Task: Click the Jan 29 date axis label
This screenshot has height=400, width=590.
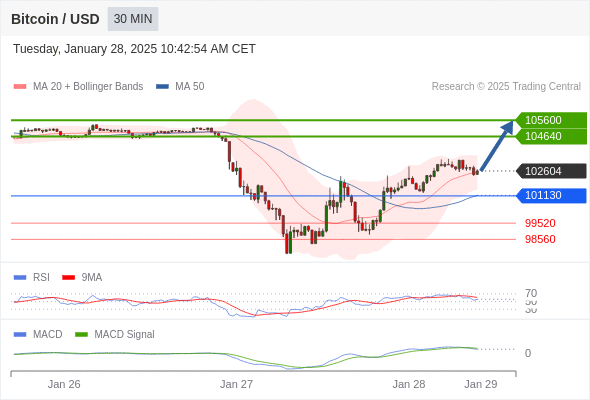Action: 481,384
